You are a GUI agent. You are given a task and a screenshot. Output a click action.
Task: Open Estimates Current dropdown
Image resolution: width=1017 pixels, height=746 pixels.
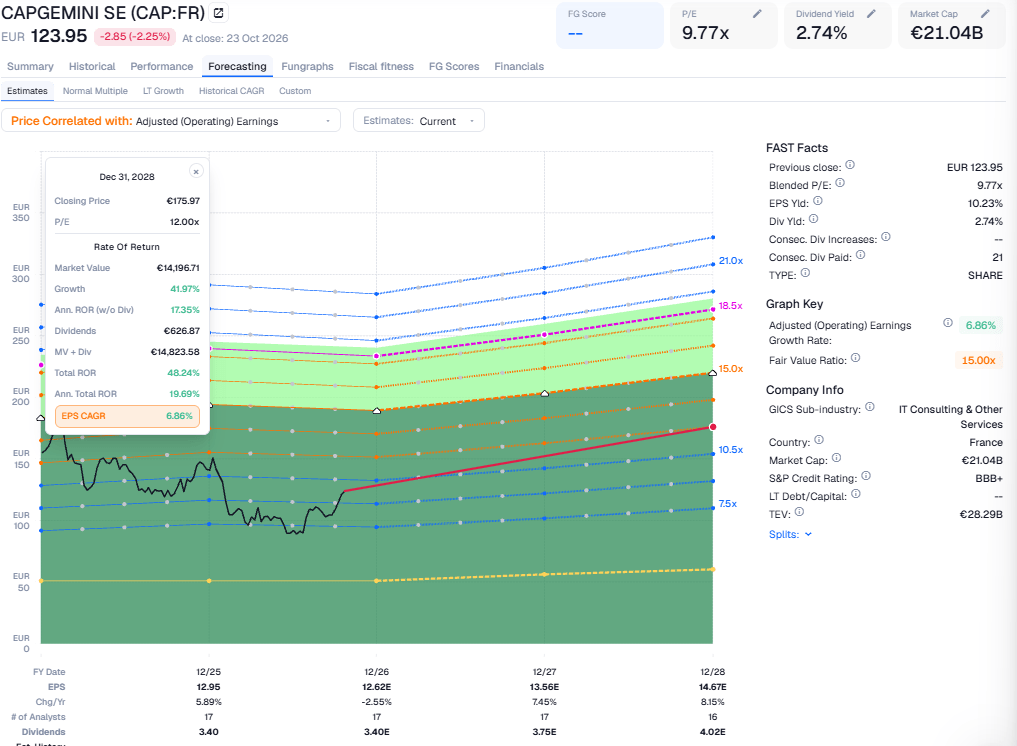419,121
